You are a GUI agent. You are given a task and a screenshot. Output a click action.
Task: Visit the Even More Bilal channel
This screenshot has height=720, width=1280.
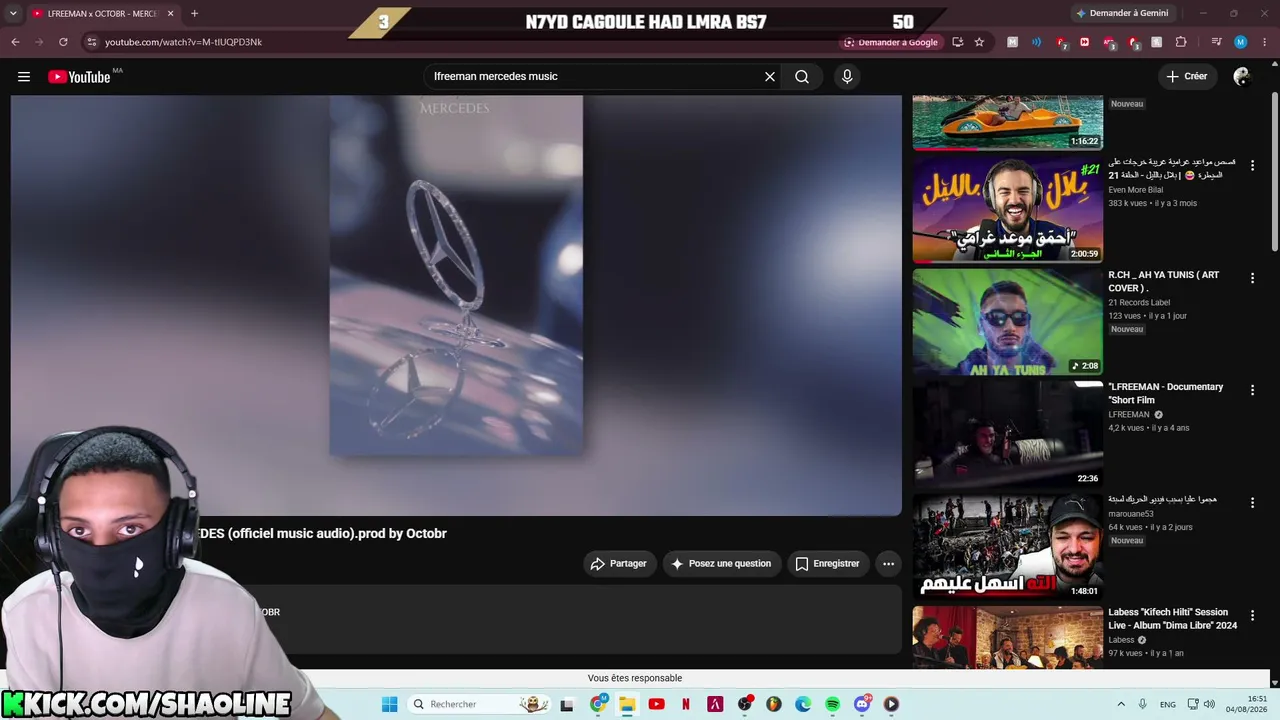(1135, 190)
